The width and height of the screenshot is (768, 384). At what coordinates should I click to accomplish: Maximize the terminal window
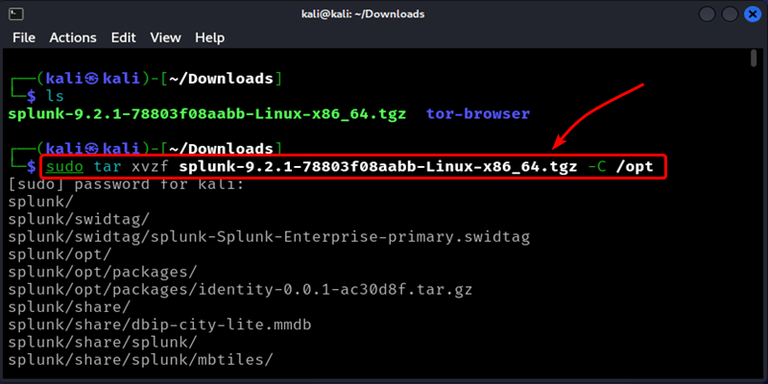tap(730, 14)
